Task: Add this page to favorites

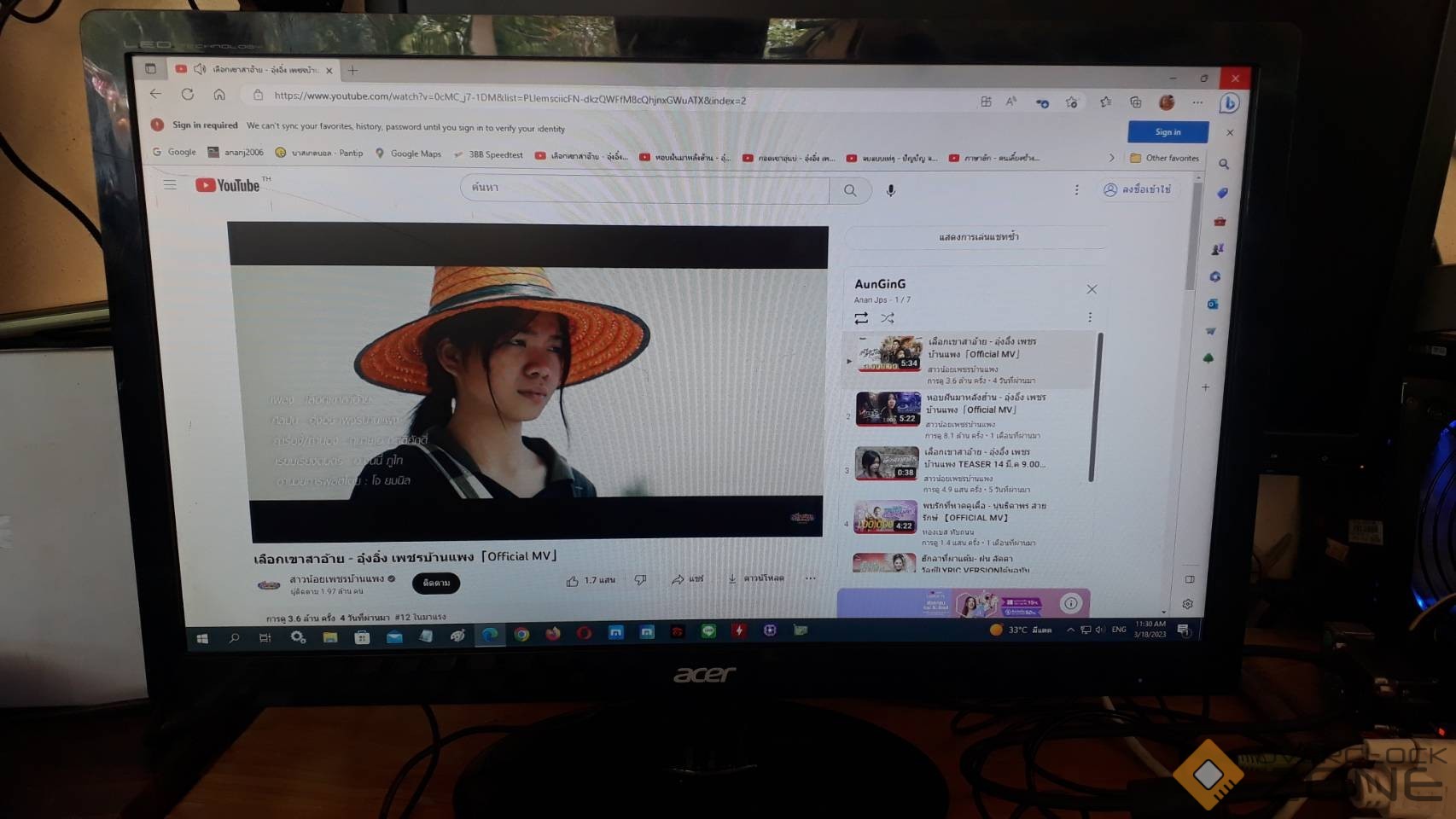Action: pos(1072,102)
